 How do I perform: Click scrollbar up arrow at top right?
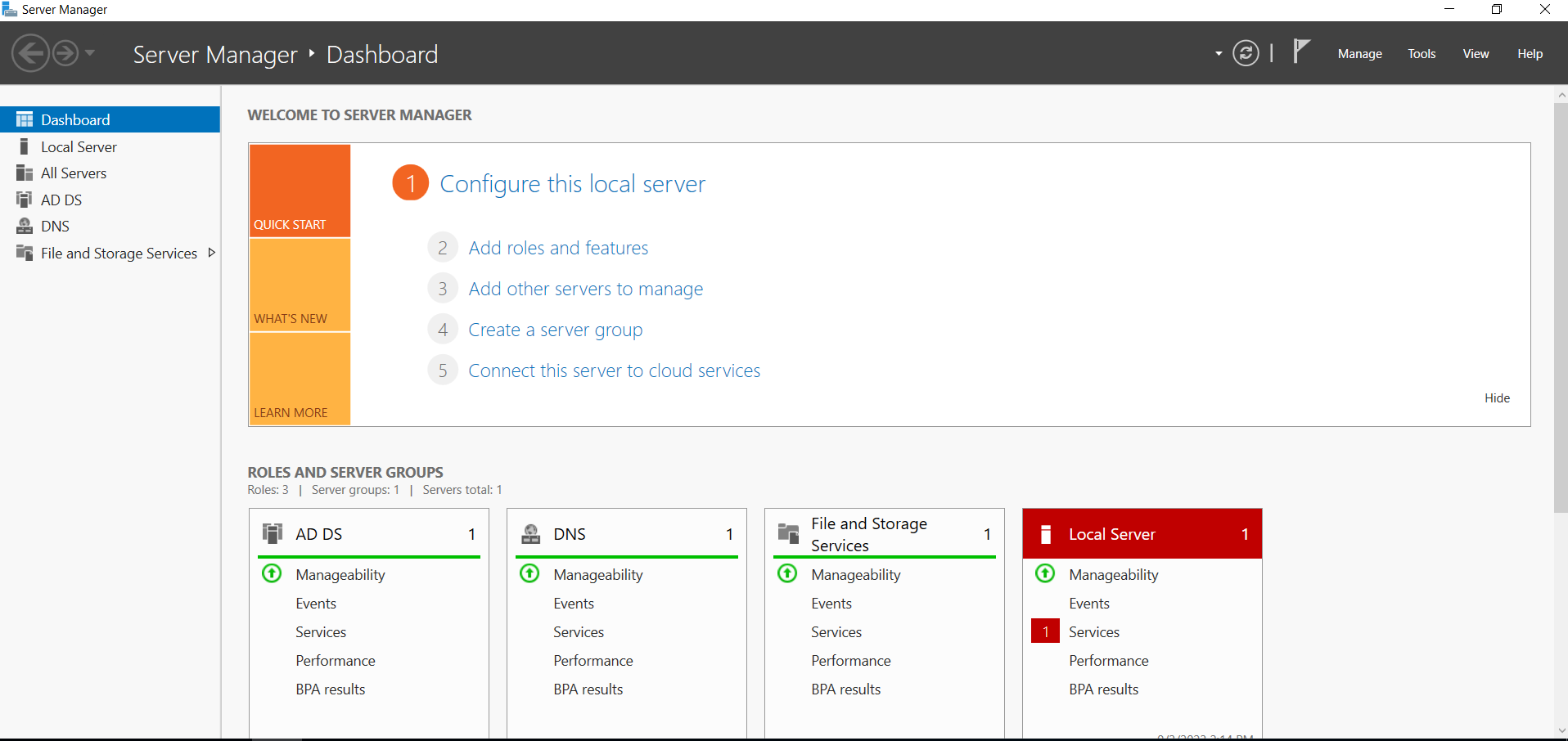coord(1561,94)
